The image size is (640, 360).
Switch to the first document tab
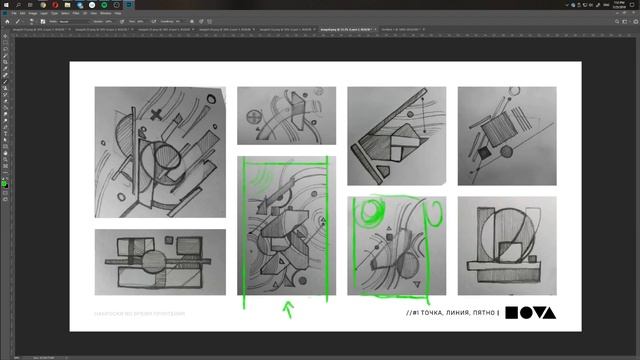tap(41, 29)
